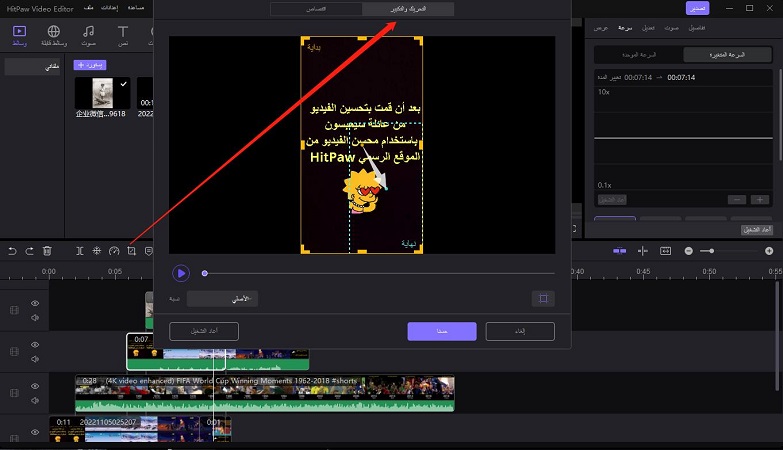This screenshot has width=783, height=450.
Task: Click the track icon of the top track
Action: pyautogui.click(x=14, y=310)
